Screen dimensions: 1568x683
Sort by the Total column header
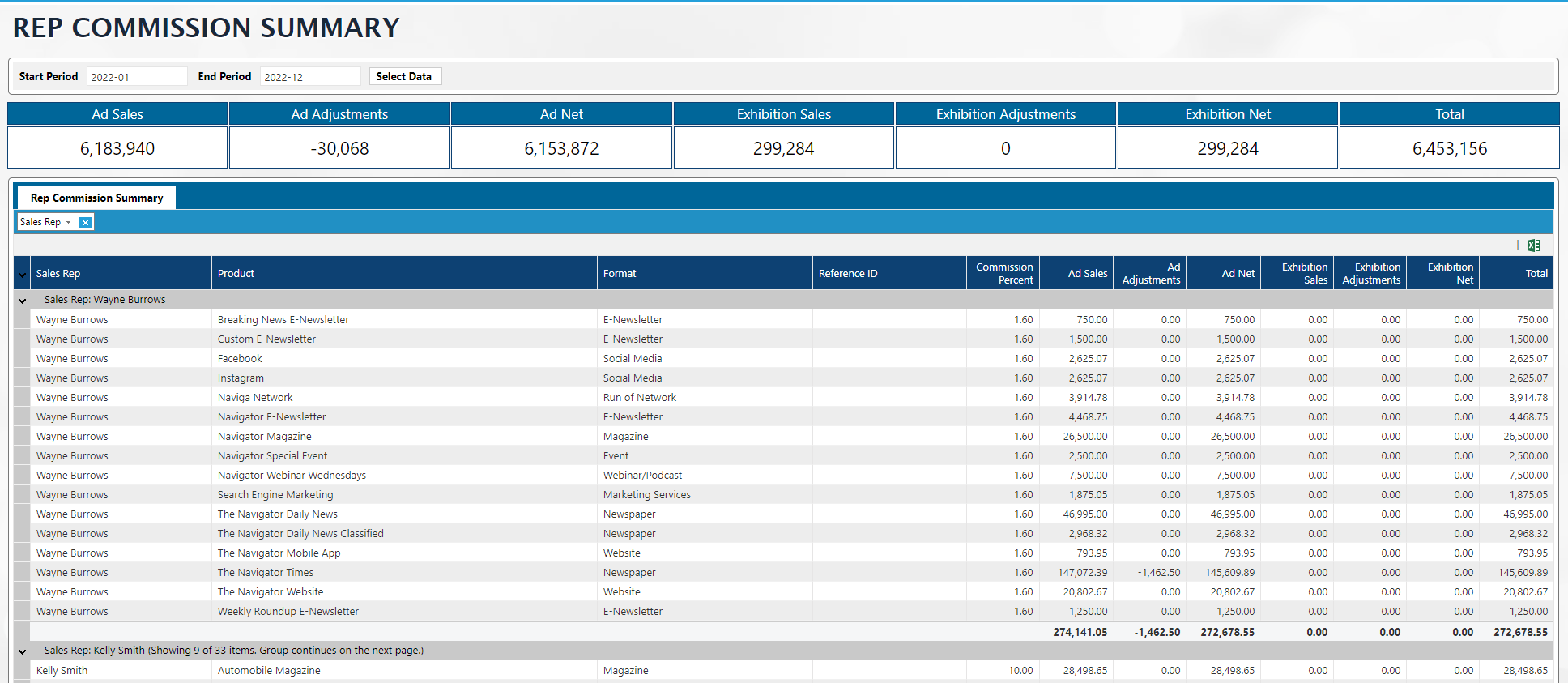click(x=1536, y=274)
